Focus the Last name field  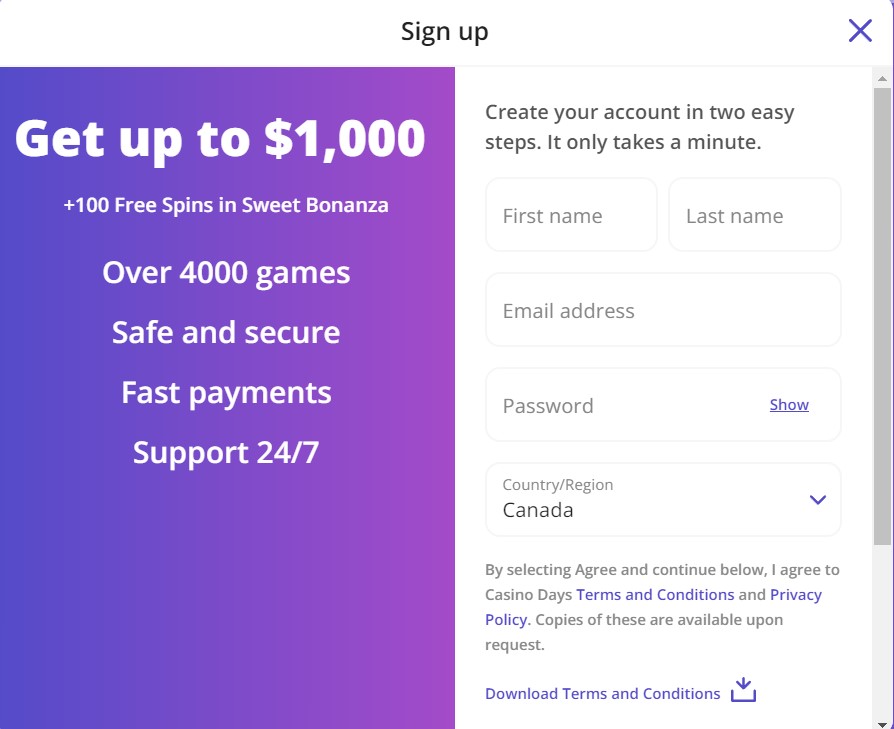tap(755, 215)
